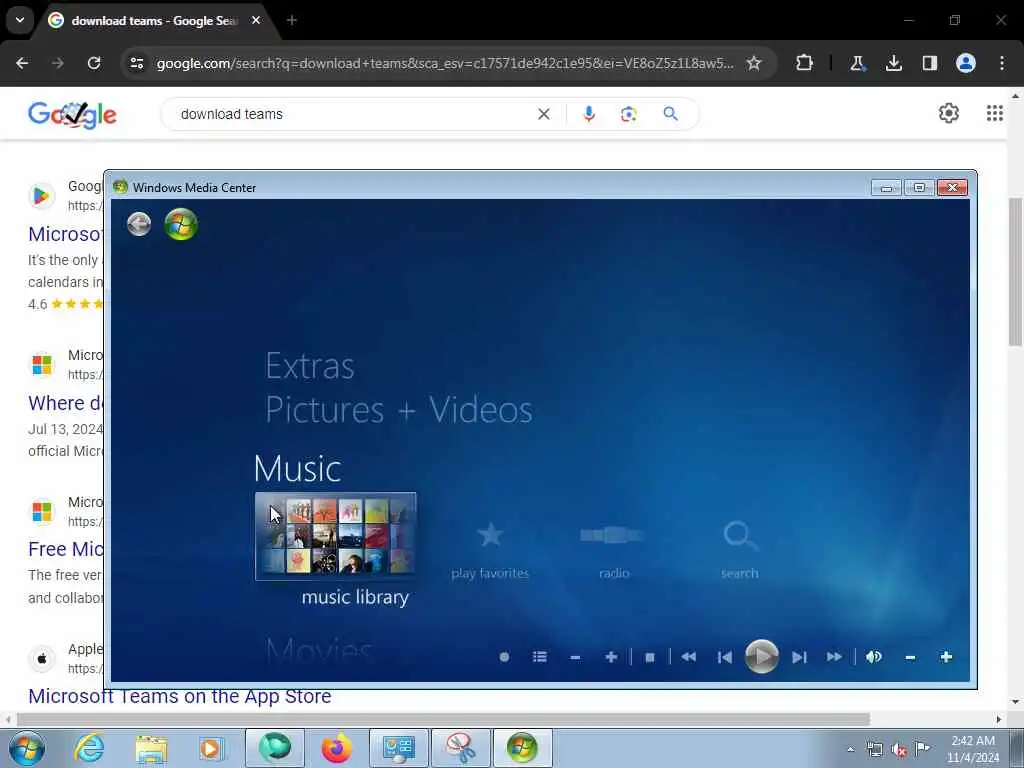Skip to next track
Image resolution: width=1024 pixels, height=768 pixels.
point(799,657)
